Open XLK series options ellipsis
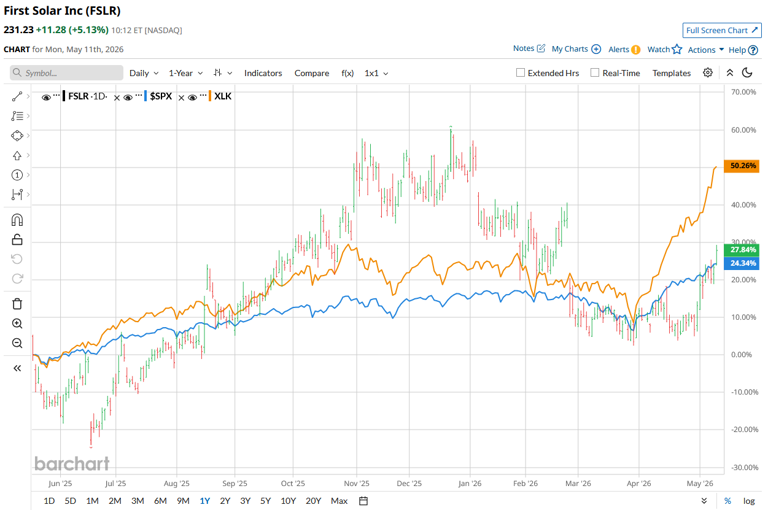The height and width of the screenshot is (510, 768). (203, 95)
